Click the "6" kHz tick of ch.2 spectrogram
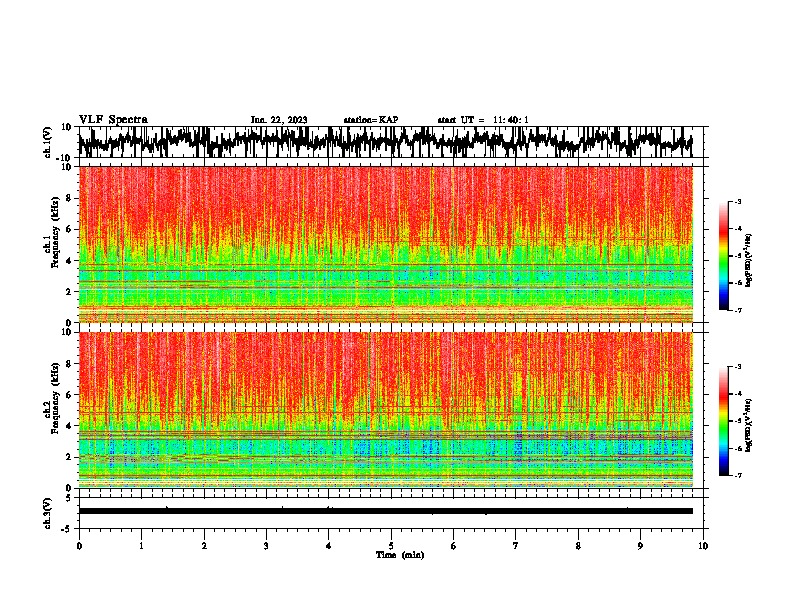The height and width of the screenshot is (612, 792). pos(69,395)
